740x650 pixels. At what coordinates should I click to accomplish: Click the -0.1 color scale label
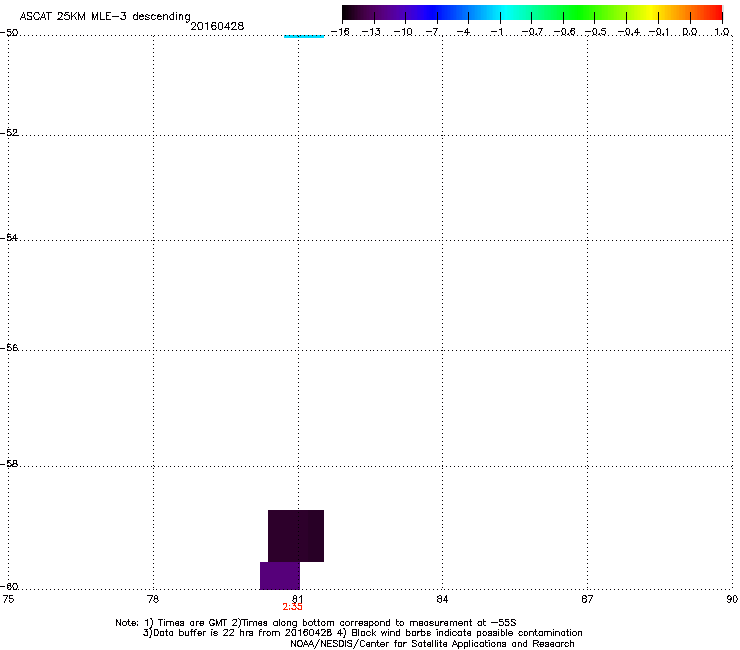(659, 32)
